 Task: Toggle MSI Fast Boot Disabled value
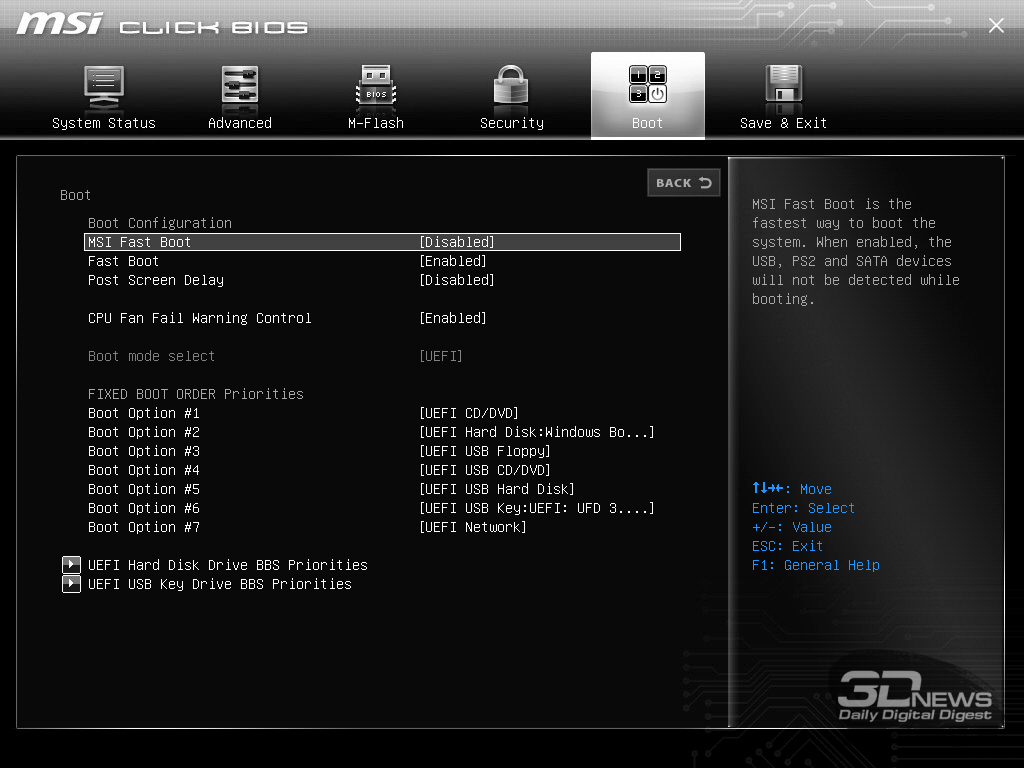[x=457, y=242]
